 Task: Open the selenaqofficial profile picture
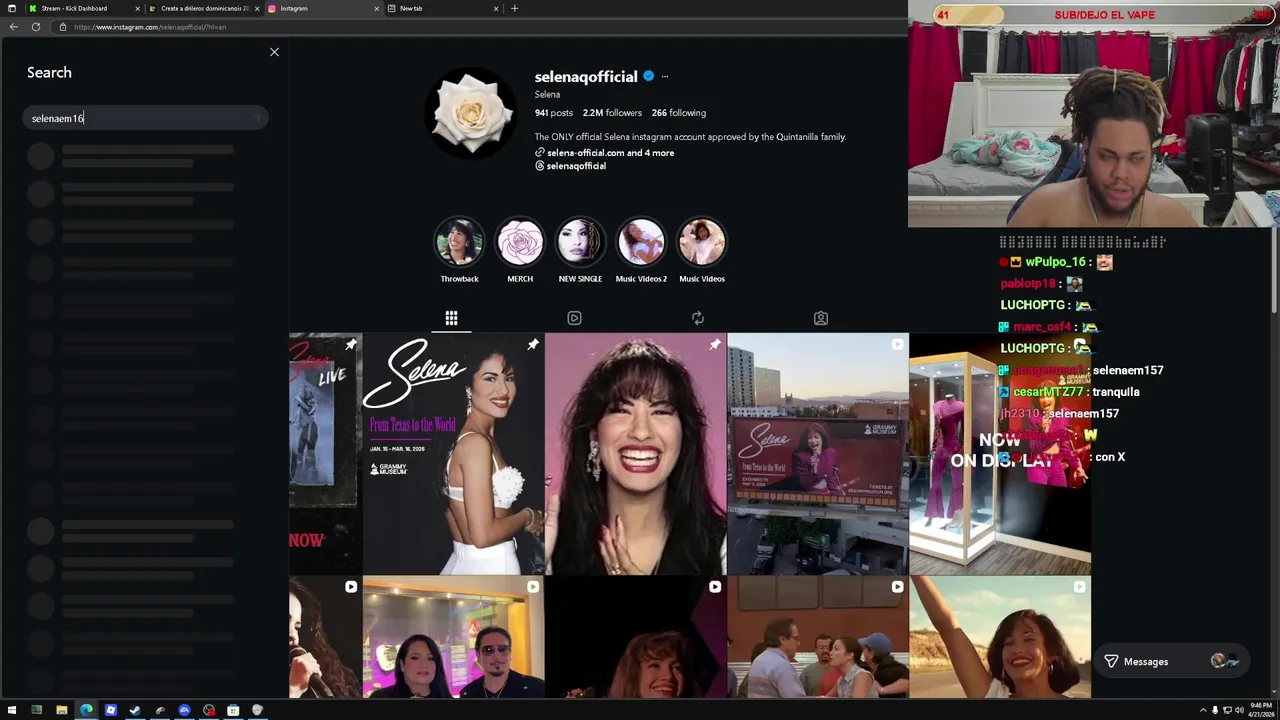tap(472, 113)
